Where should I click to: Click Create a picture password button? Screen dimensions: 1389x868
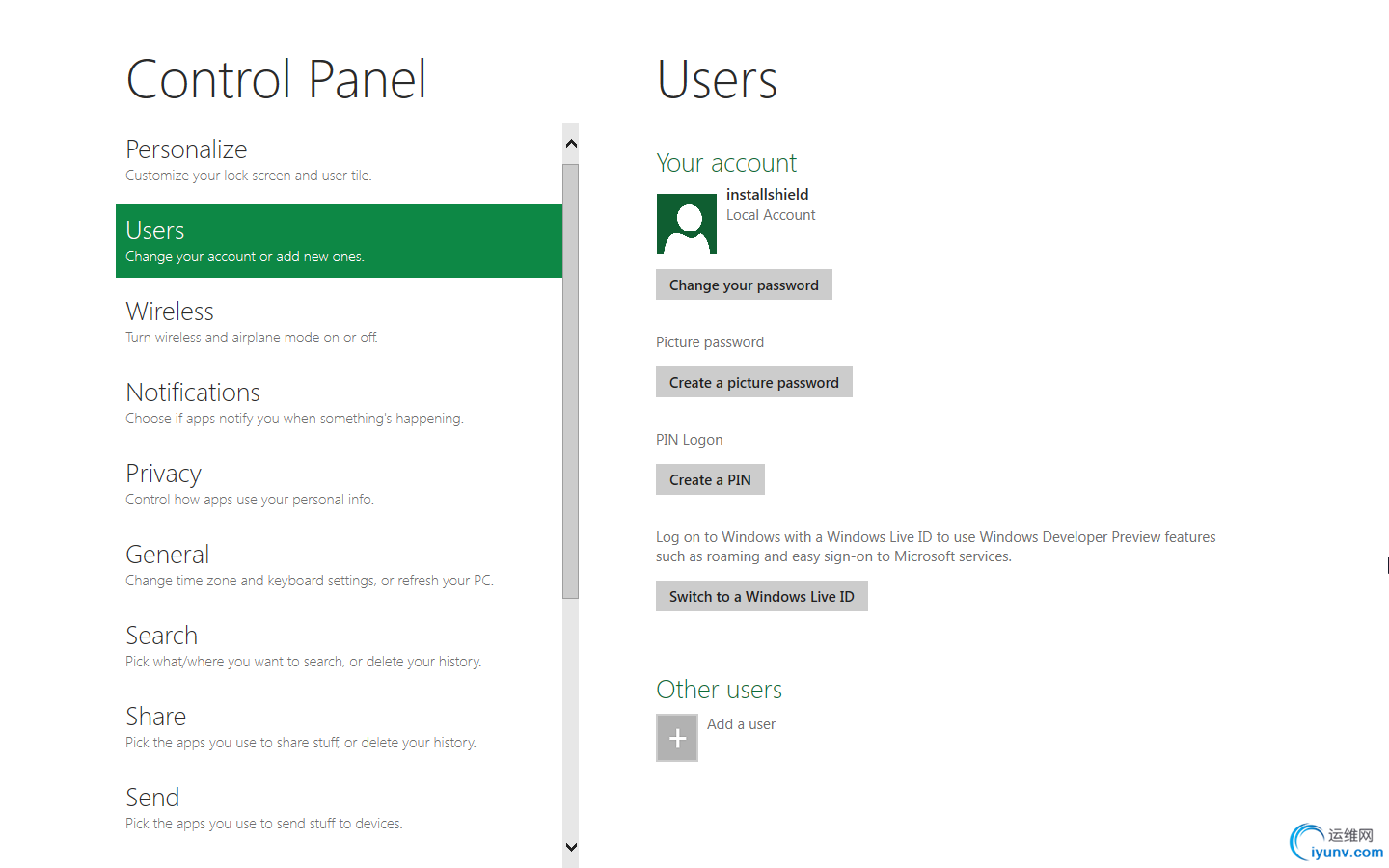(754, 382)
